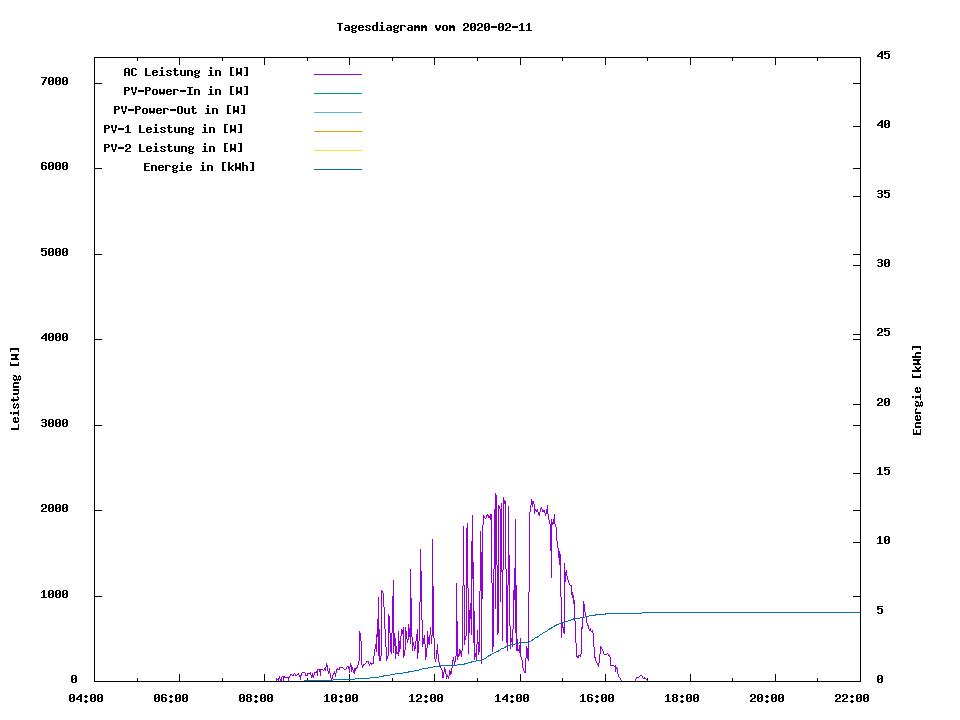The width and height of the screenshot is (960, 720).
Task: Select the PV-1 Leistung in [W] legend label
Action: click(173, 129)
